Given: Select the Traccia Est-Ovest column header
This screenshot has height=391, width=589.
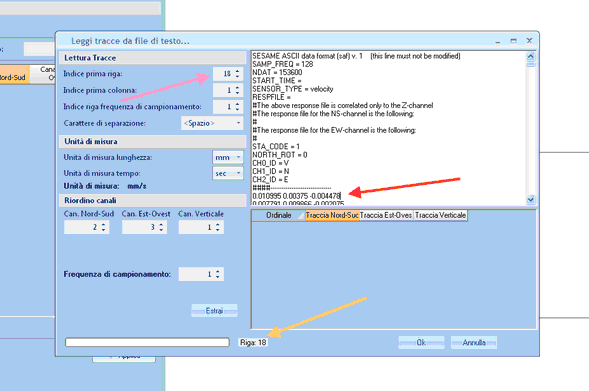Looking at the screenshot, I should click(386, 215).
